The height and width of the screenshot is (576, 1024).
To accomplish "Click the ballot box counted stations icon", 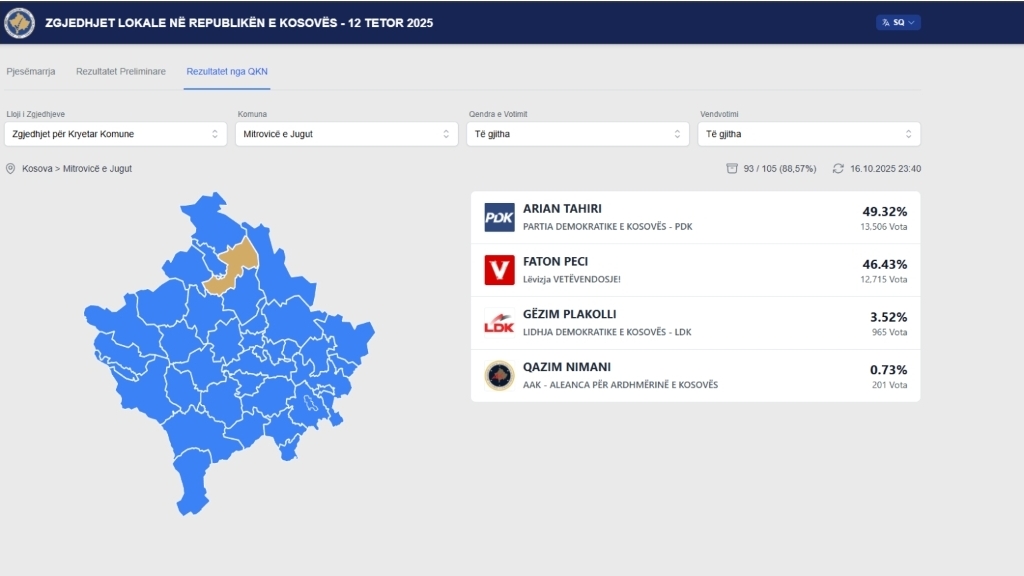I will [732, 169].
